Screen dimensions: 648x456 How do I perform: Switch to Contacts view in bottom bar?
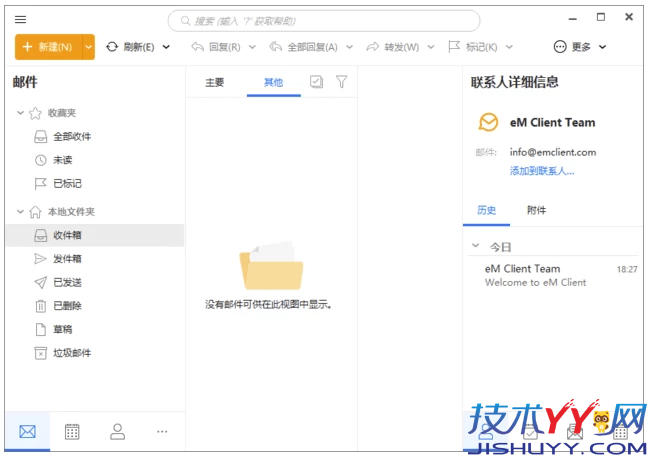(x=117, y=432)
